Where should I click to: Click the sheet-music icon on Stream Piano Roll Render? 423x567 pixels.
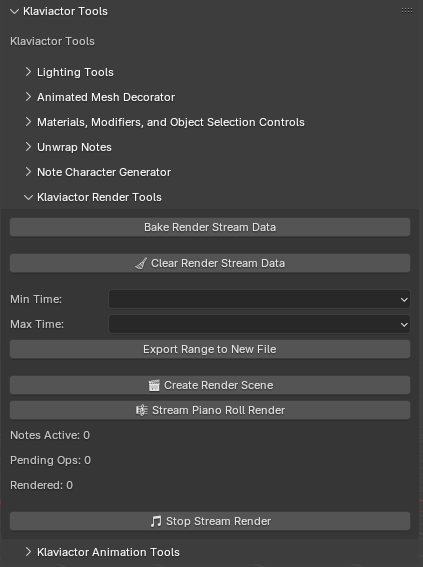[142, 410]
